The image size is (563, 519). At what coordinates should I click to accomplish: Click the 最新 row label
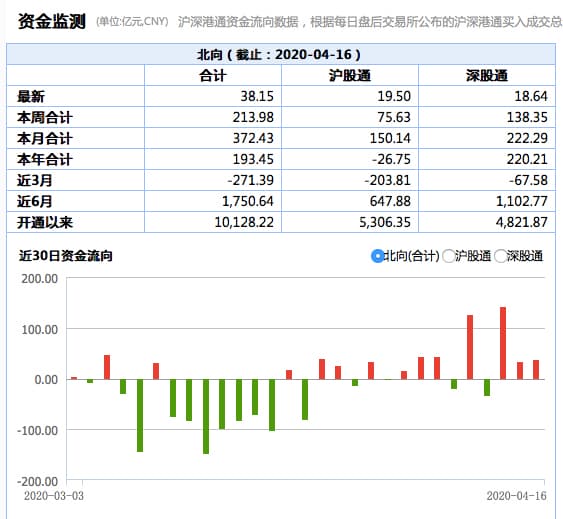(31, 96)
